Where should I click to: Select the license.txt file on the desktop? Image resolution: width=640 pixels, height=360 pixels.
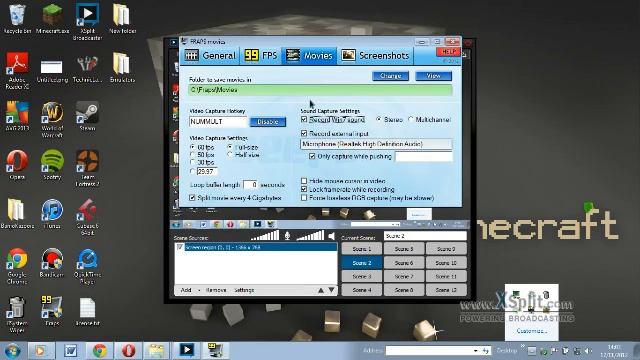coord(87,311)
